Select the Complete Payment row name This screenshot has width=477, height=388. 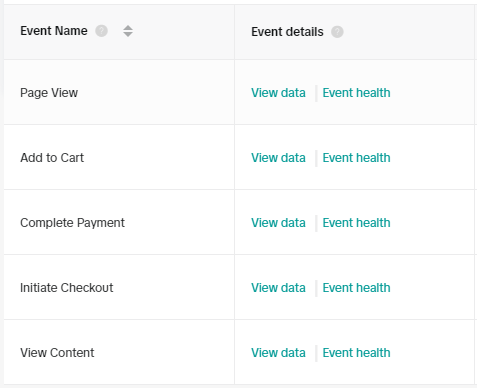[x=72, y=223]
